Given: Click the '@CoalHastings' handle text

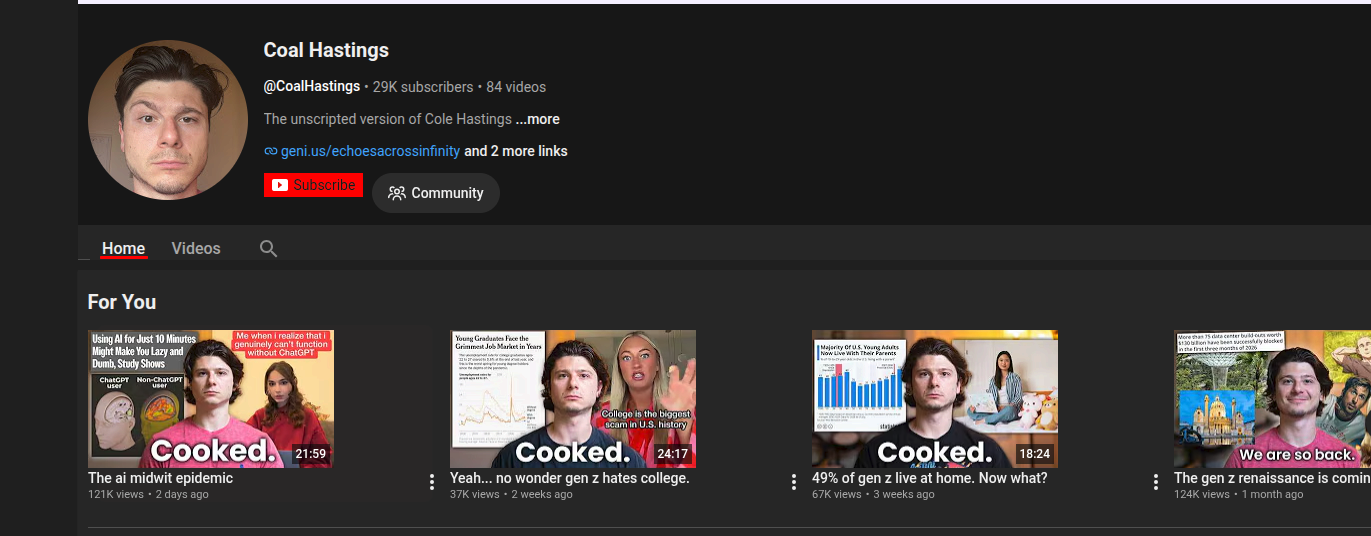Looking at the screenshot, I should [312, 87].
